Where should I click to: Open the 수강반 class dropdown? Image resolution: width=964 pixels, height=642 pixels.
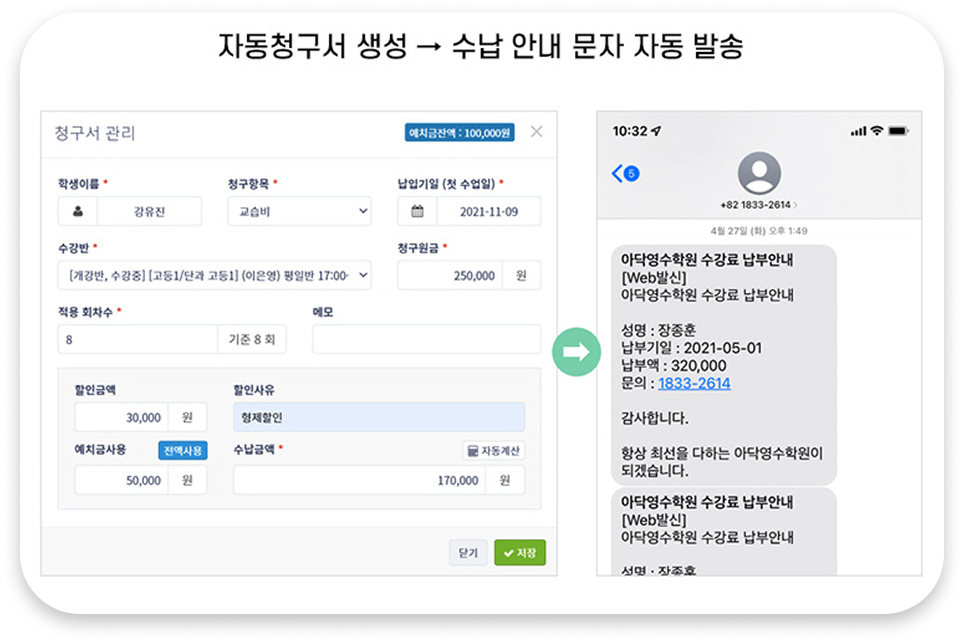(215, 275)
